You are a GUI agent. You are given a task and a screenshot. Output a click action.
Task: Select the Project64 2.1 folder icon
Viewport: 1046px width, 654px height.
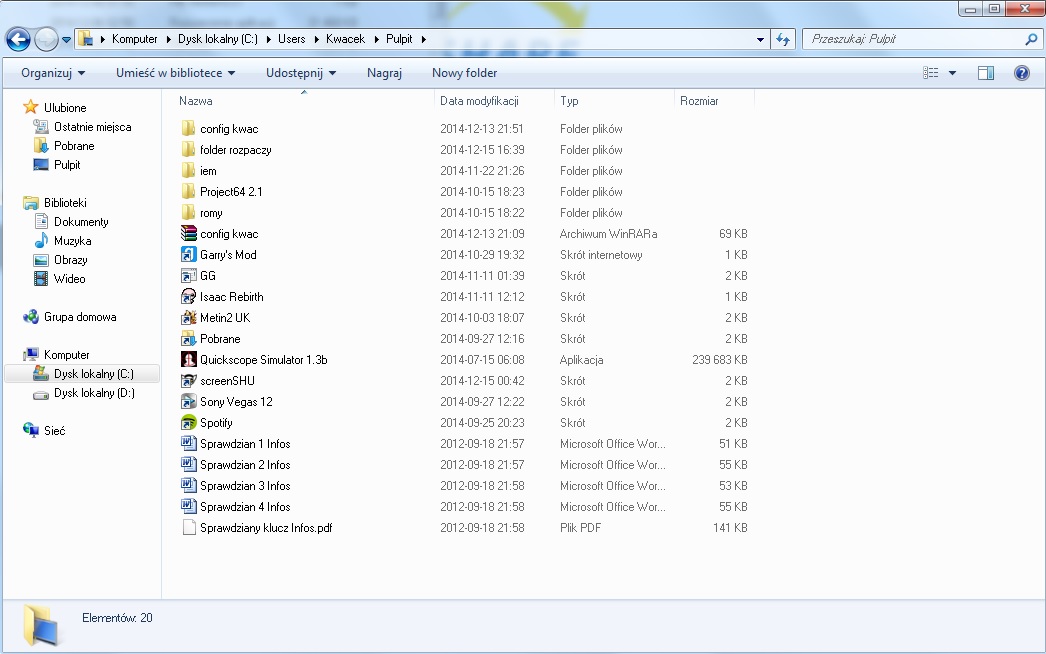click(x=189, y=191)
